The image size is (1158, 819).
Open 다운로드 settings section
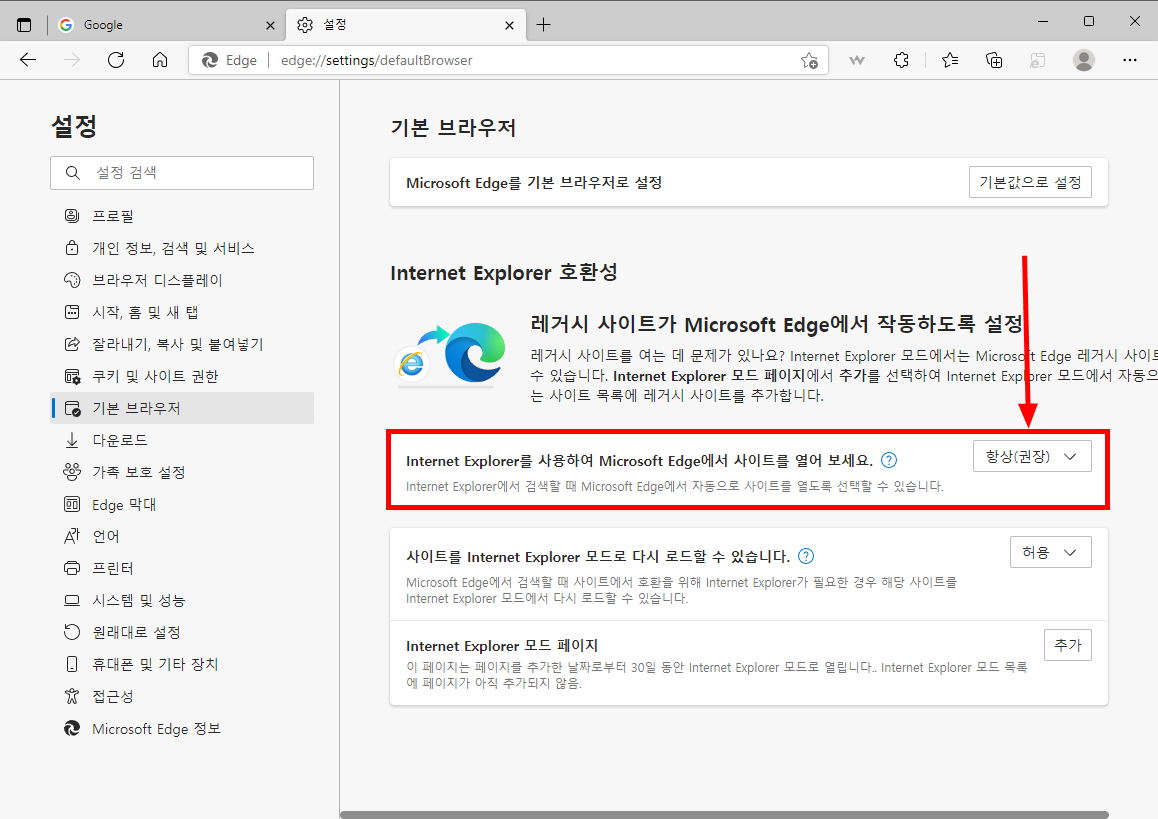tap(182, 440)
